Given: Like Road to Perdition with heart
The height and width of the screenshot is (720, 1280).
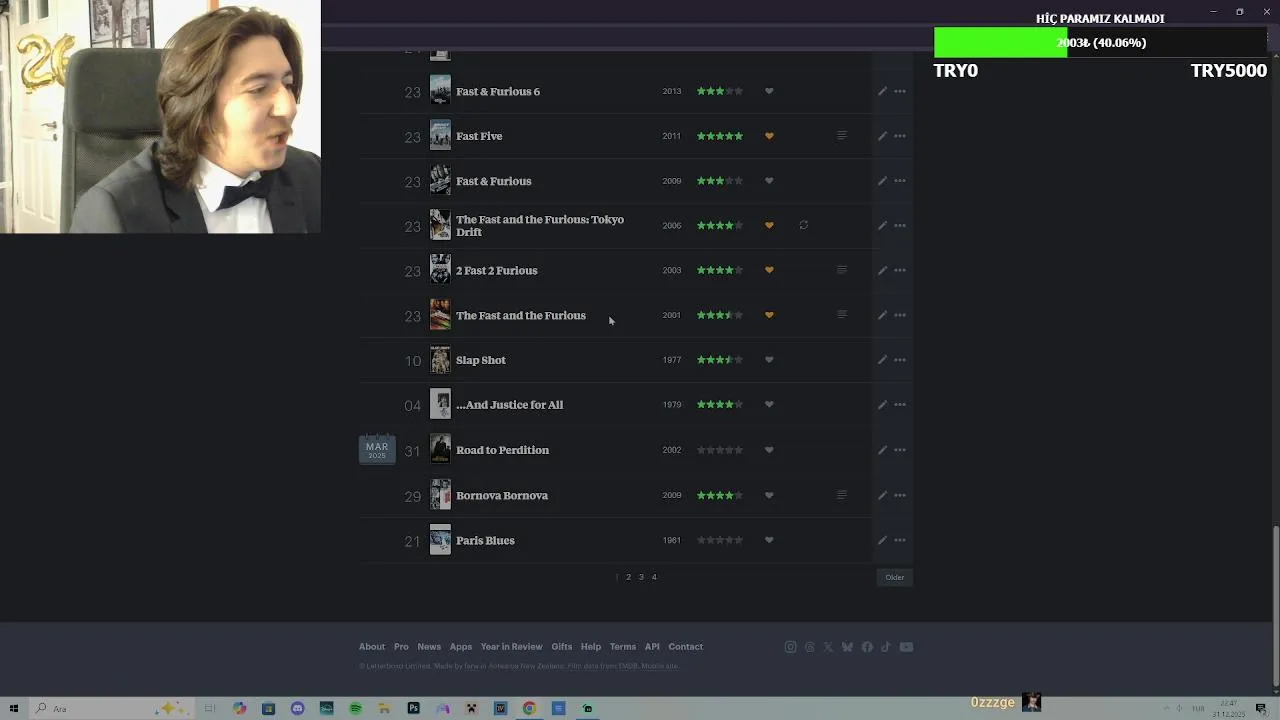Looking at the screenshot, I should coord(769,450).
